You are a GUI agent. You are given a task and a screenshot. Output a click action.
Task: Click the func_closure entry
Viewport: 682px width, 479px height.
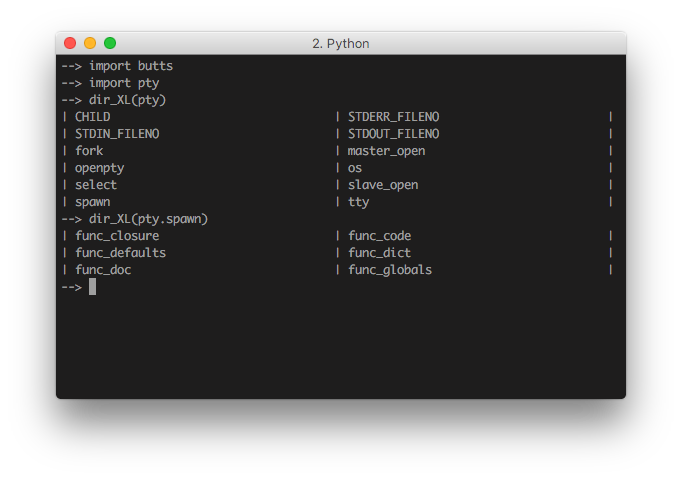117,235
